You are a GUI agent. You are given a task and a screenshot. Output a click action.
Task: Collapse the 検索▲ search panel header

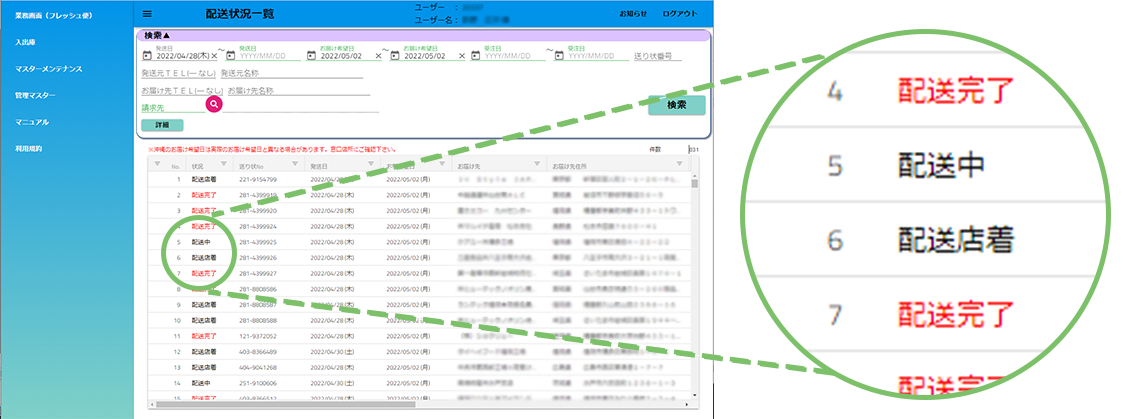pyautogui.click(x=423, y=35)
